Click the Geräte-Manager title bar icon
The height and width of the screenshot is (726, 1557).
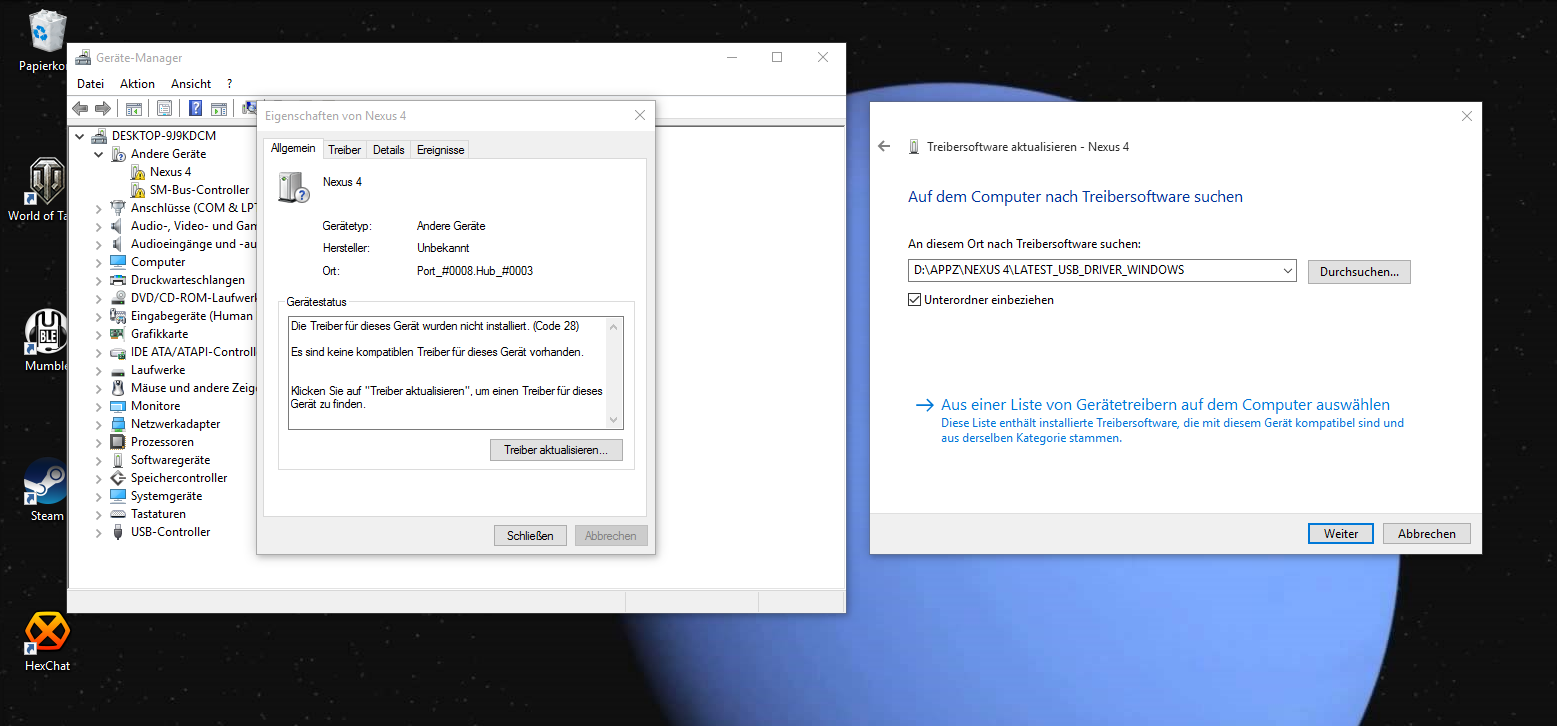tap(83, 58)
